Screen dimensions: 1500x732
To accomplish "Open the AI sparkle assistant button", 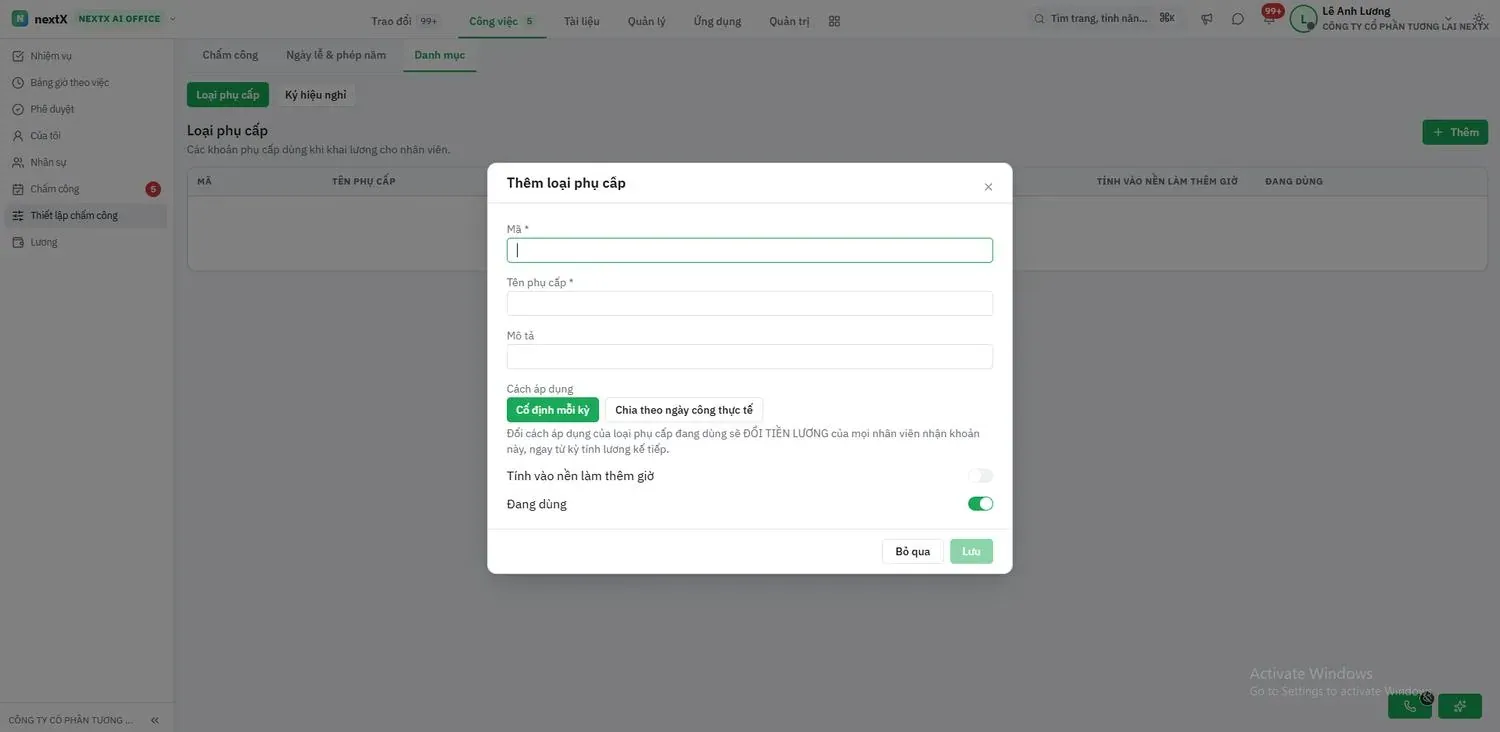I will [x=1460, y=706].
